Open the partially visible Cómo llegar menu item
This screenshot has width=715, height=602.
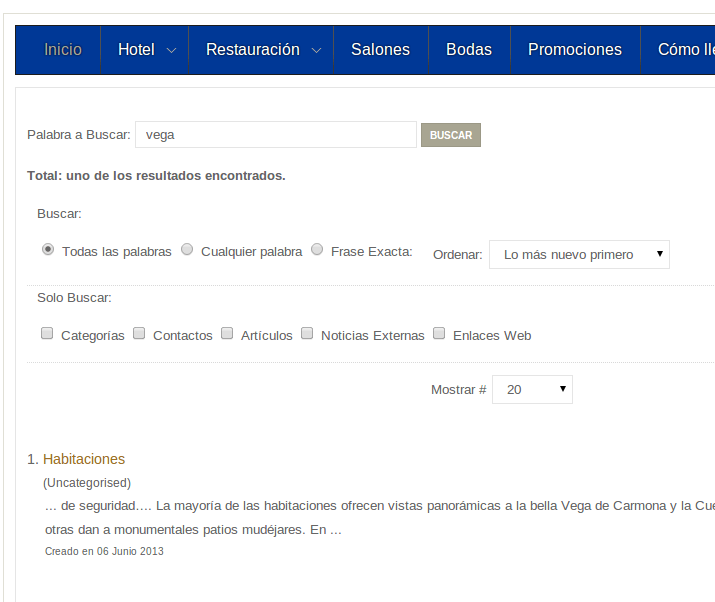(x=686, y=49)
